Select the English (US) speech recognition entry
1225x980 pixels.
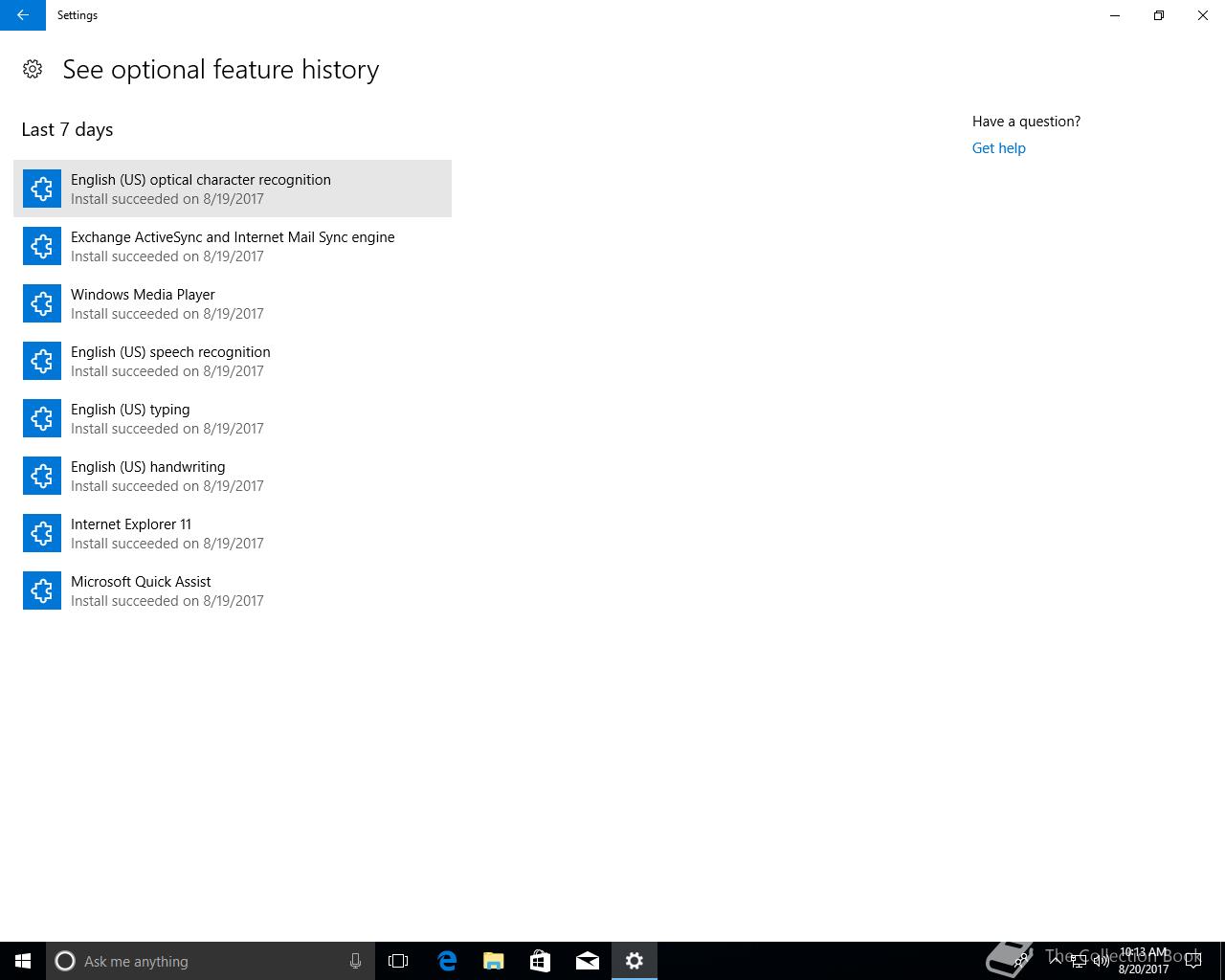(x=233, y=361)
